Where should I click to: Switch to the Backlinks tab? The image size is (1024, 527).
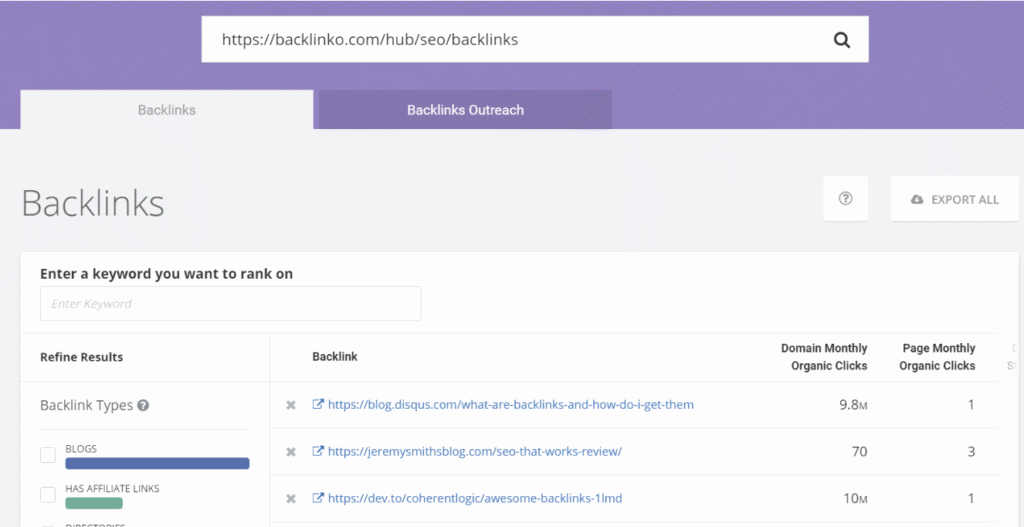coord(167,110)
